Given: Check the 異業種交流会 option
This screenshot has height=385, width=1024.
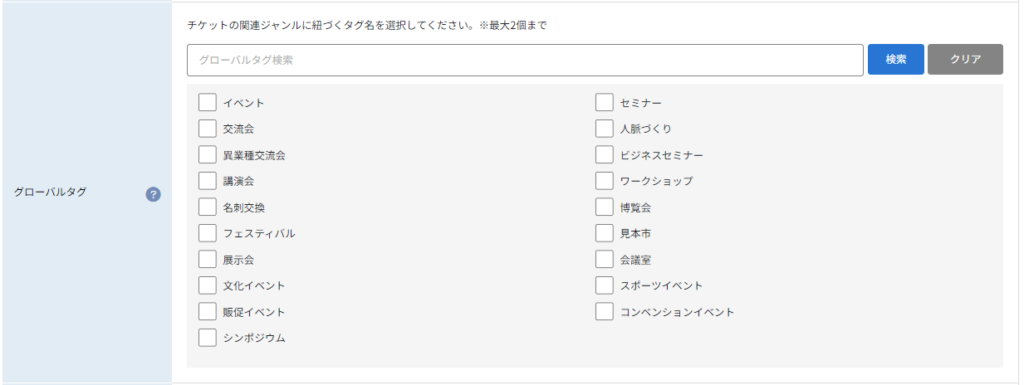Looking at the screenshot, I should point(207,155).
